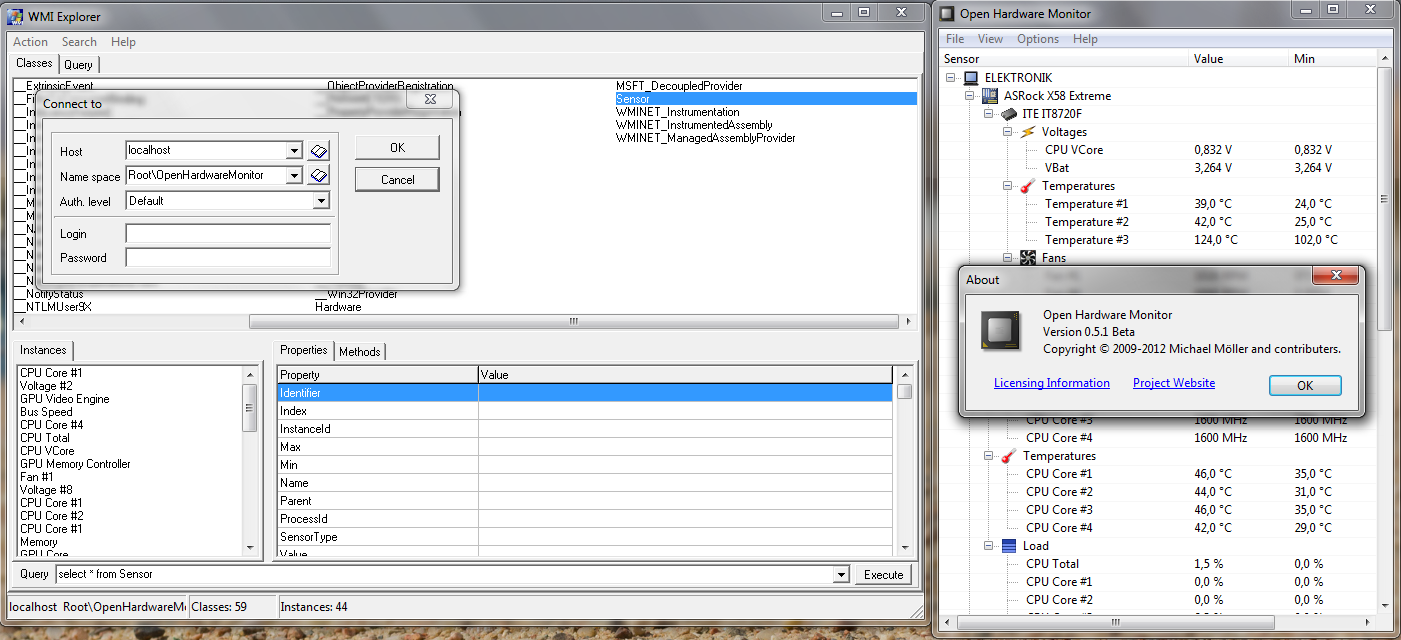This screenshot has width=1401, height=640.
Task: Click the browse icon beside Name space field
Action: 318,176
